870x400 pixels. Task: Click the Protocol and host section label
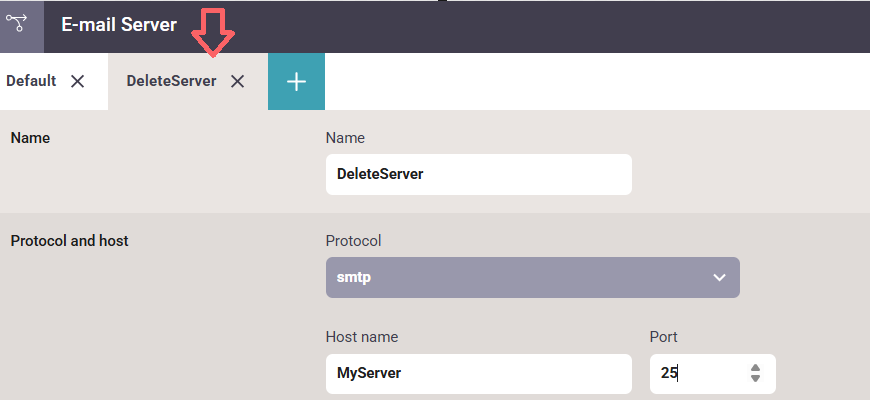tap(69, 240)
